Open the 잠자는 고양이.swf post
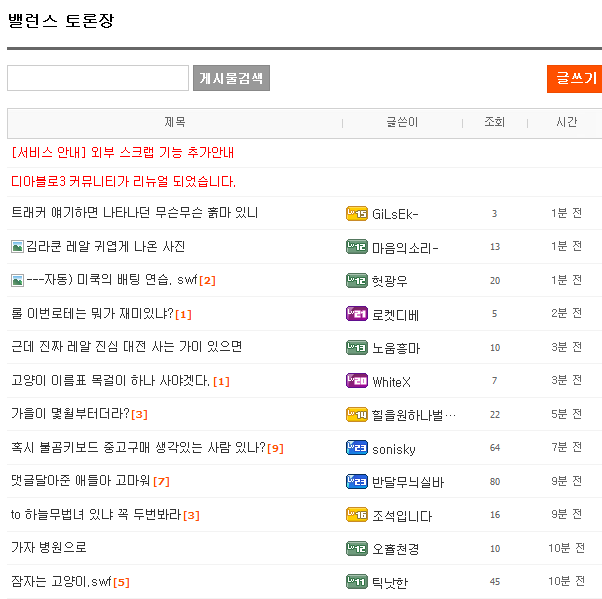Image resolution: width=602 pixels, height=599 pixels. [61, 582]
